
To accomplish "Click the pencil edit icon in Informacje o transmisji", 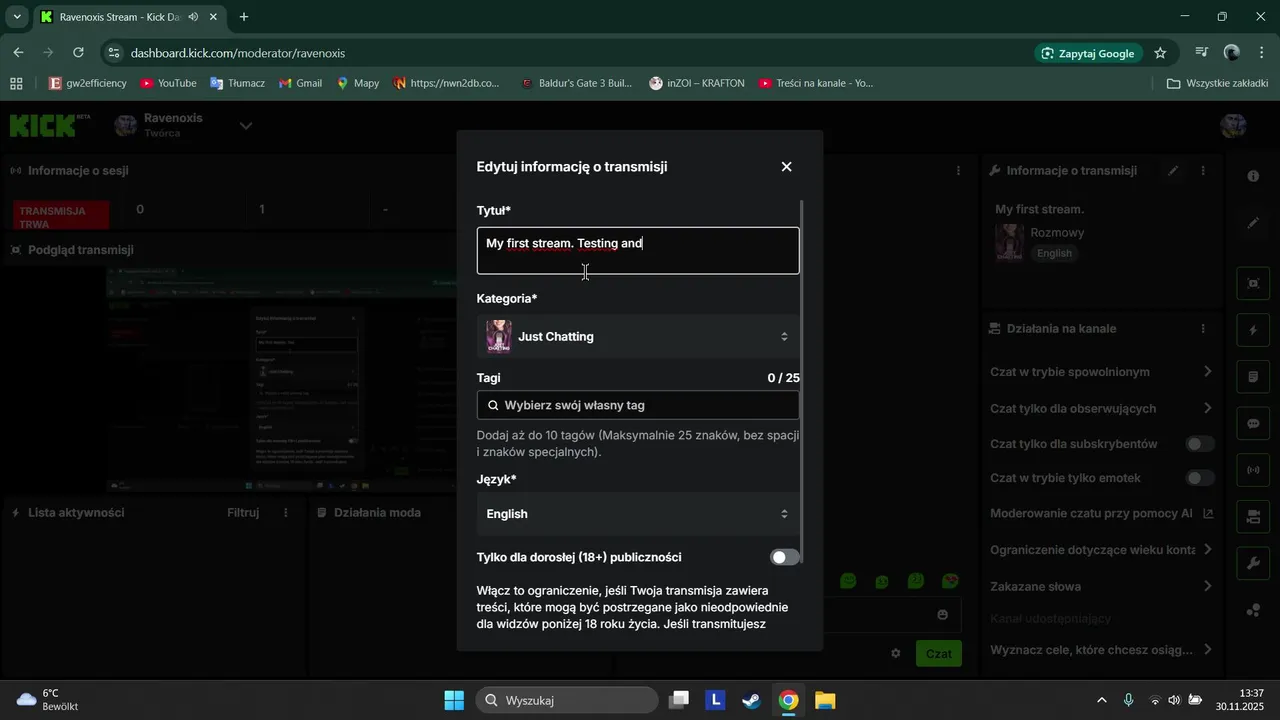I will 1173,171.
